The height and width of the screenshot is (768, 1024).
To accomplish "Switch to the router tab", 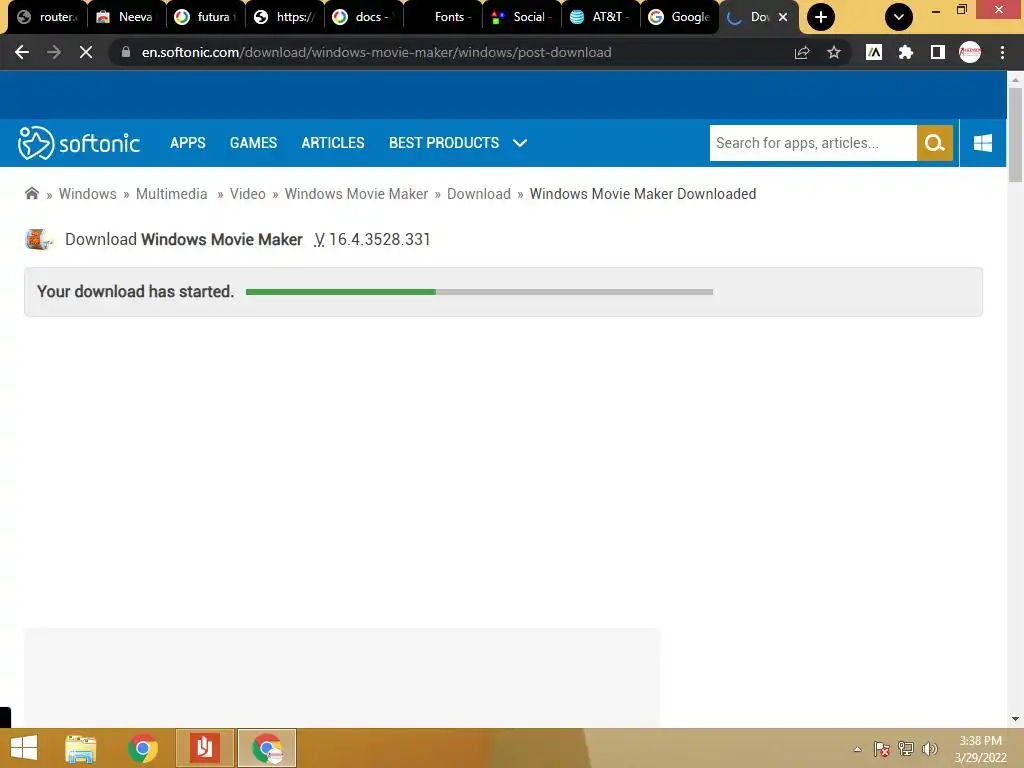I will tap(48, 17).
